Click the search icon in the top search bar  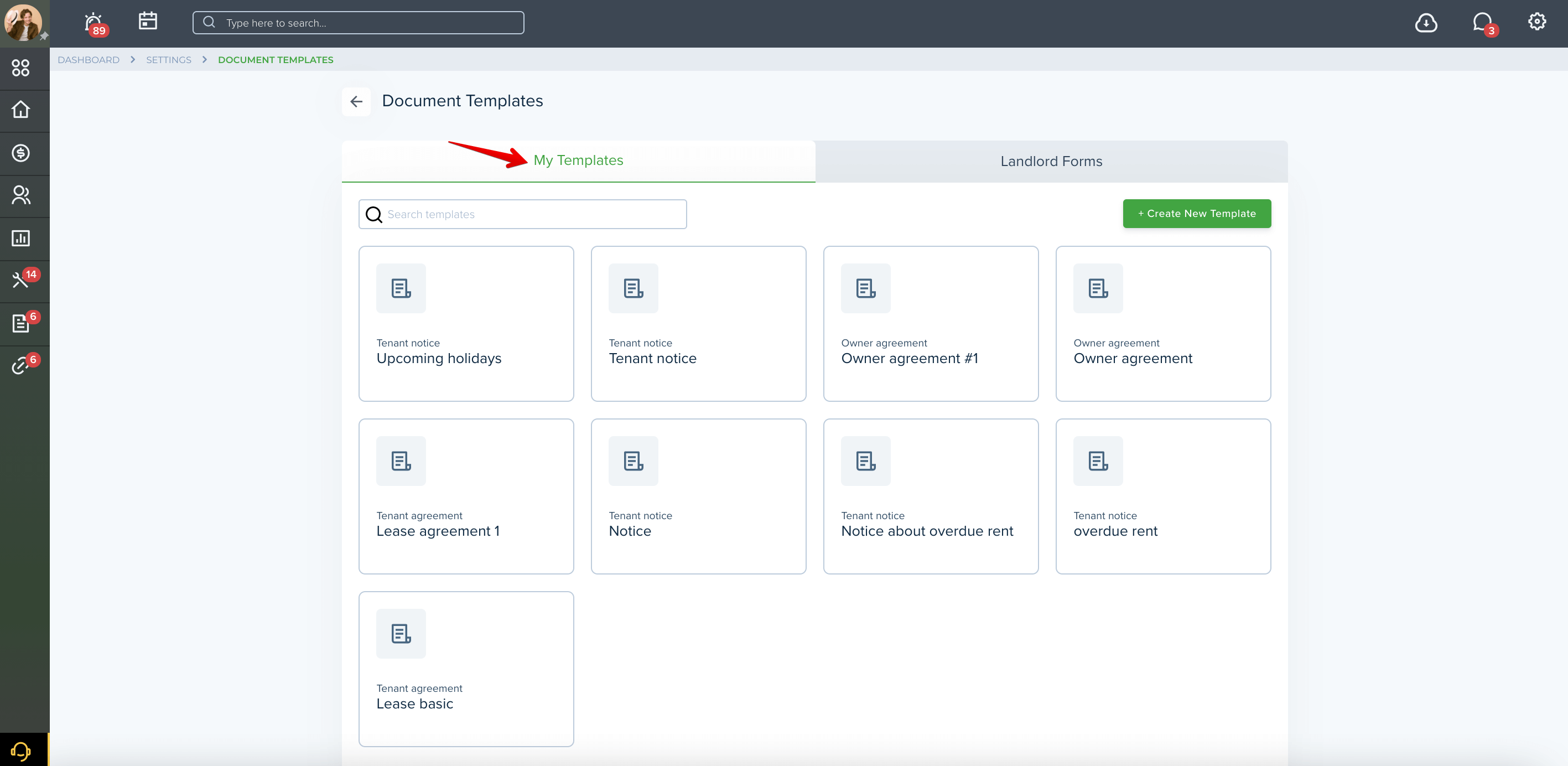[x=209, y=23]
